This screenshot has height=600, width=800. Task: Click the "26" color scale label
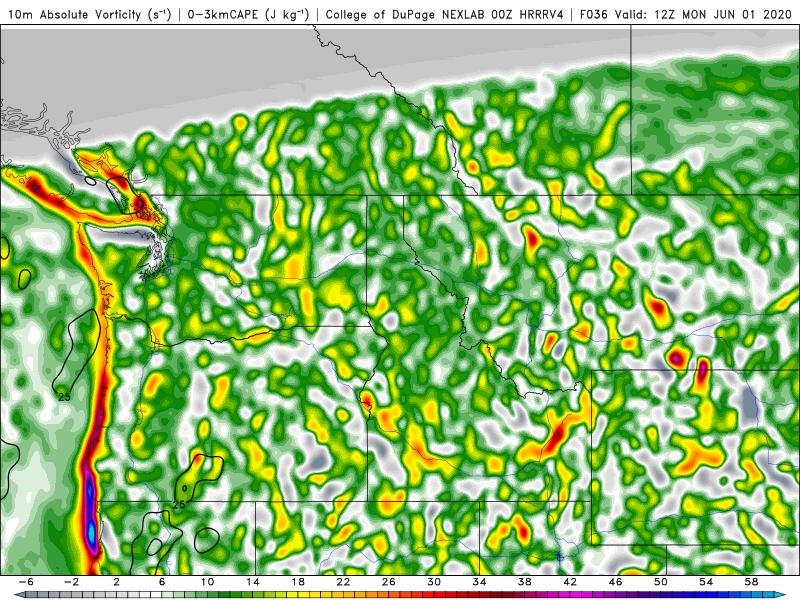coord(389,582)
